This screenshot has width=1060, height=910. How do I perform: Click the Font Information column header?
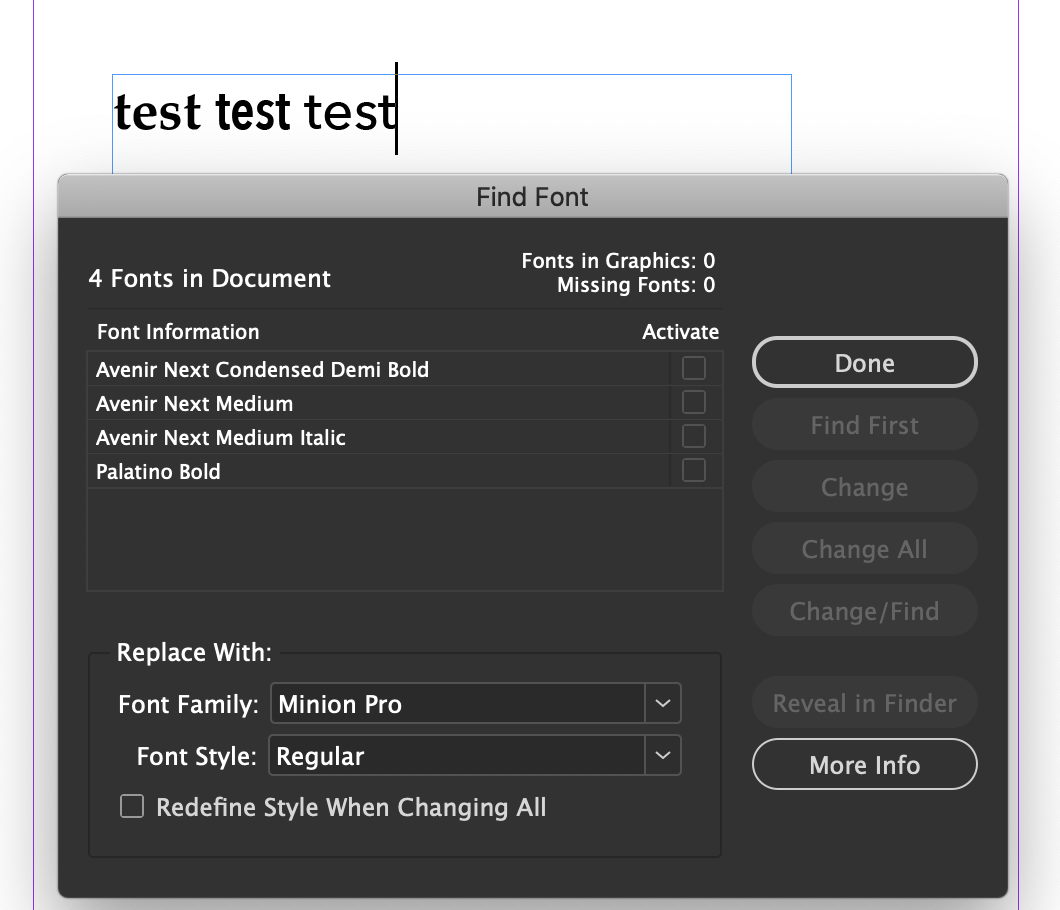(x=177, y=332)
